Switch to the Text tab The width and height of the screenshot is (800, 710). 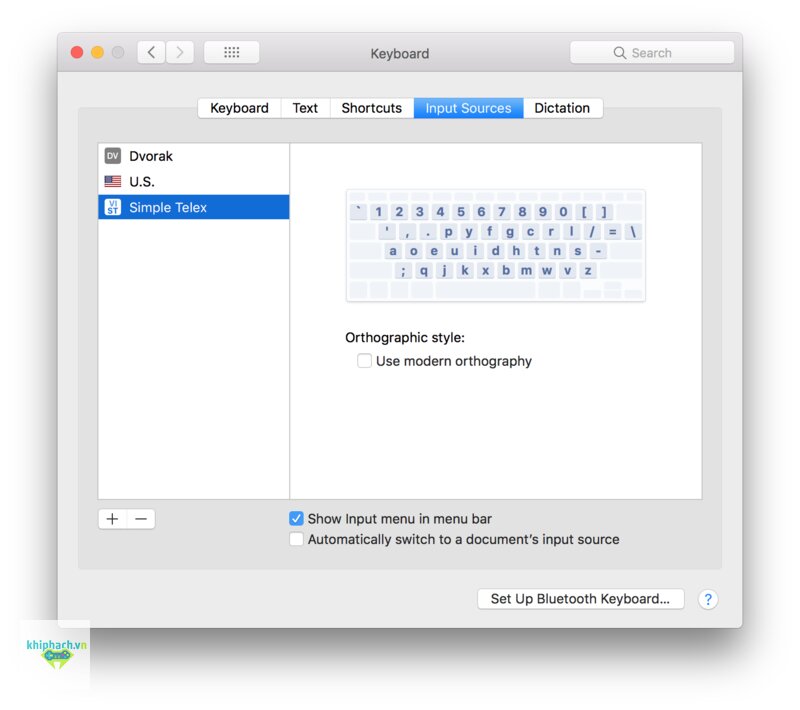click(x=305, y=108)
